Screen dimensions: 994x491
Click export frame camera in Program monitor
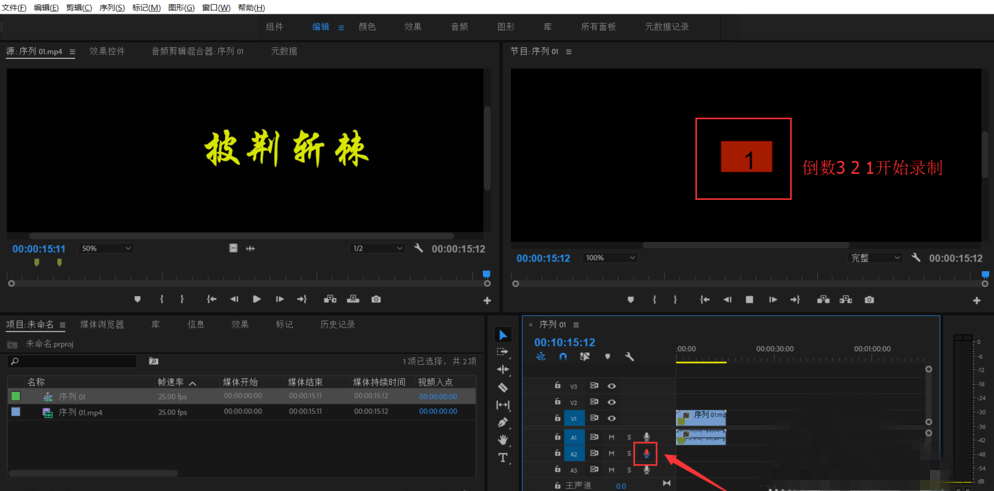tap(869, 299)
